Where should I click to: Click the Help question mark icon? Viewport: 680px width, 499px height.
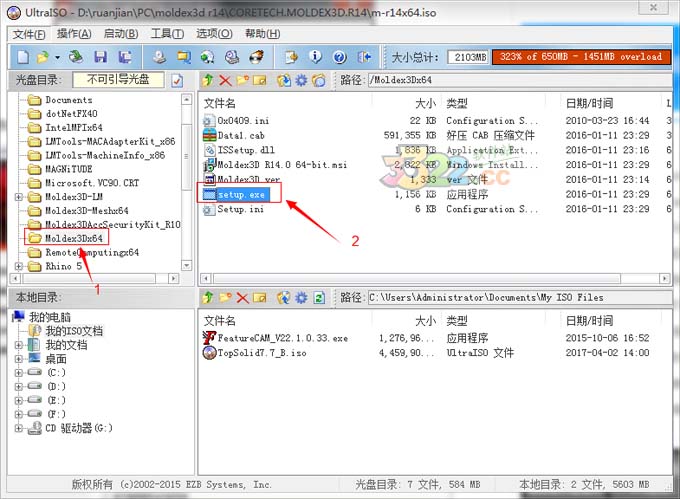(340, 57)
